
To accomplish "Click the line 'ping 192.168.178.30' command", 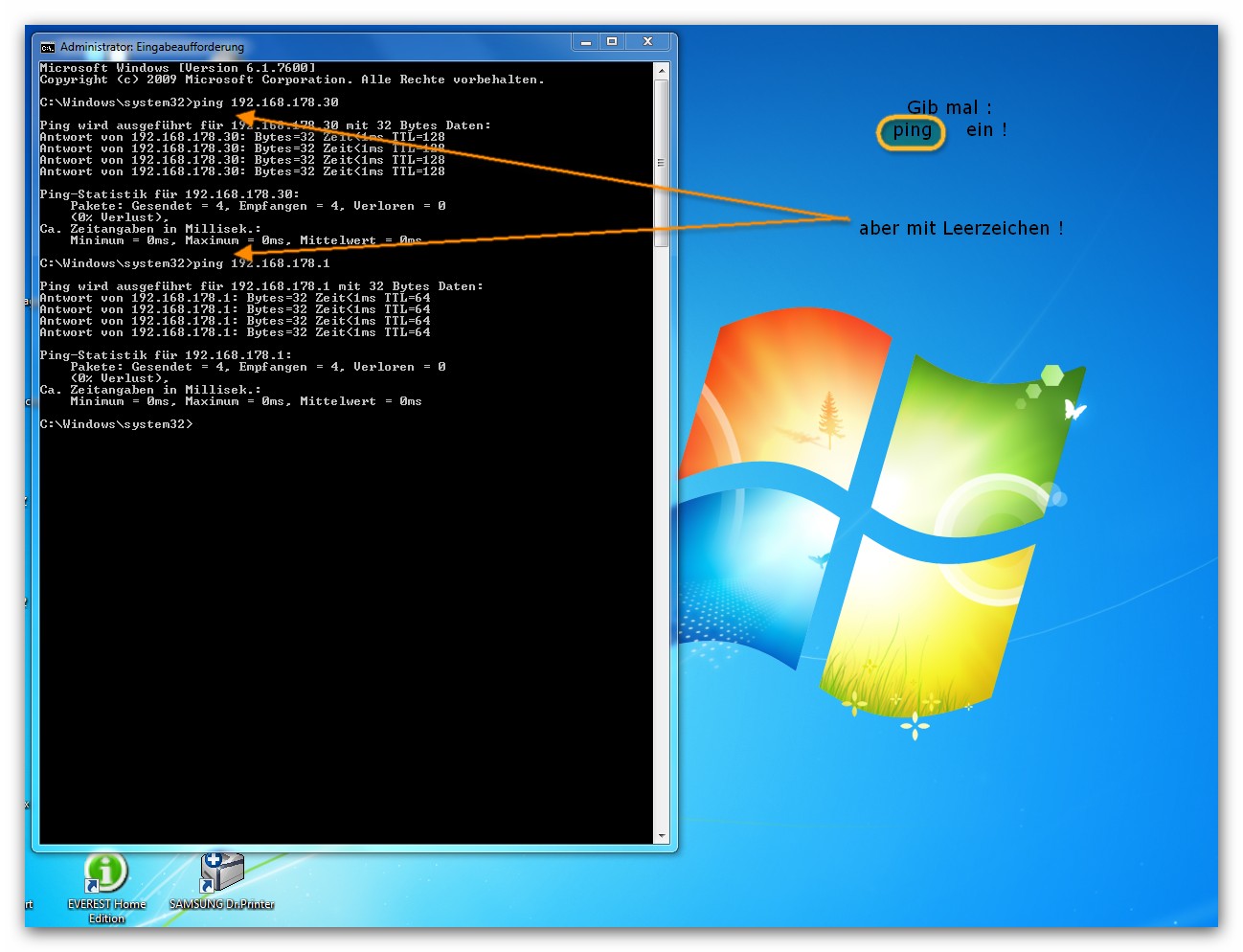I will (190, 102).
